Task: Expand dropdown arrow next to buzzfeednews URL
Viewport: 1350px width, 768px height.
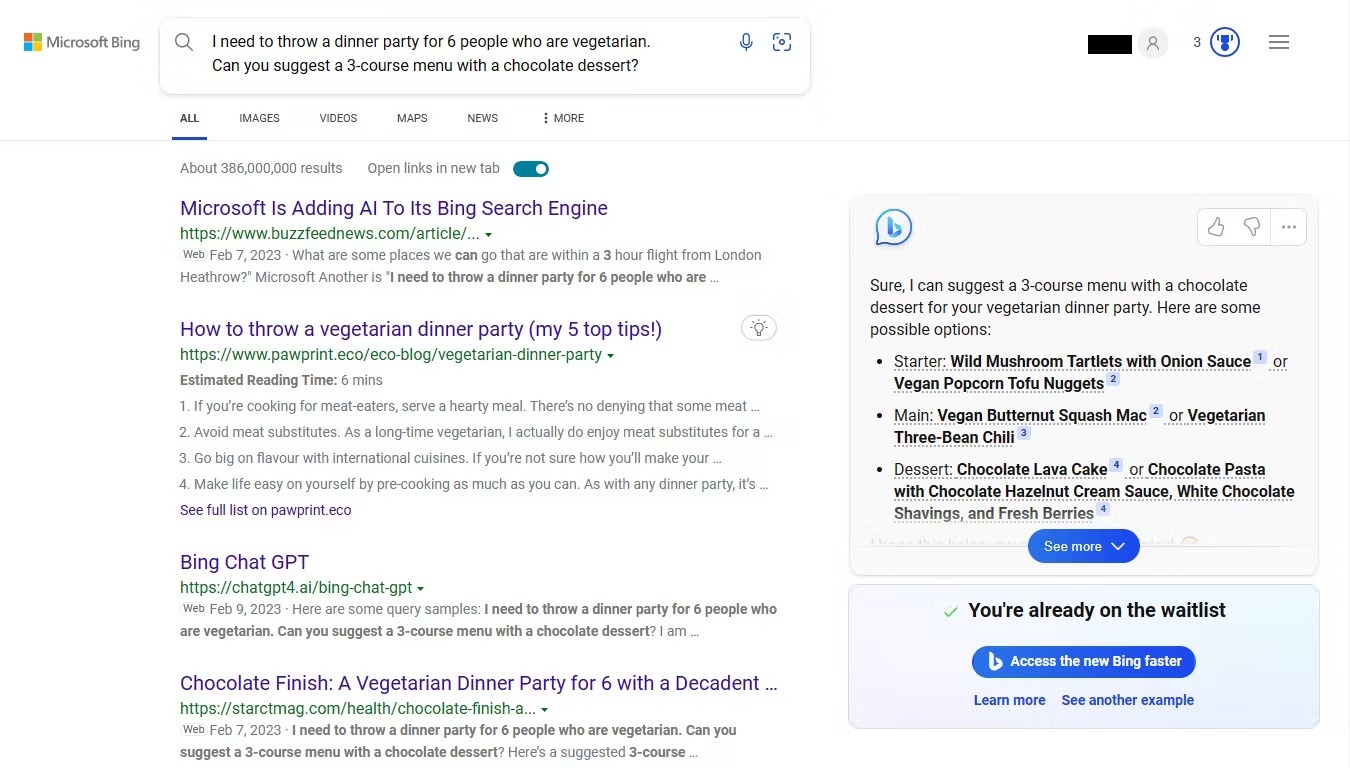Action: [489, 235]
